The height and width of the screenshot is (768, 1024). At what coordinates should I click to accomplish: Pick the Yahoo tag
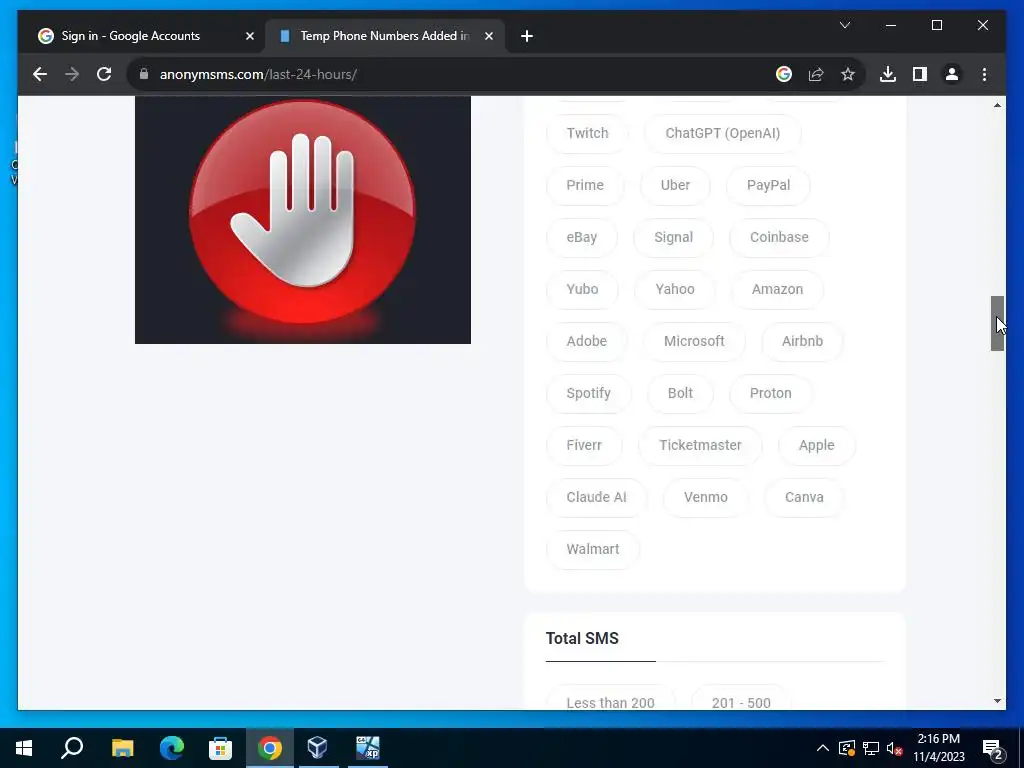[675, 289]
